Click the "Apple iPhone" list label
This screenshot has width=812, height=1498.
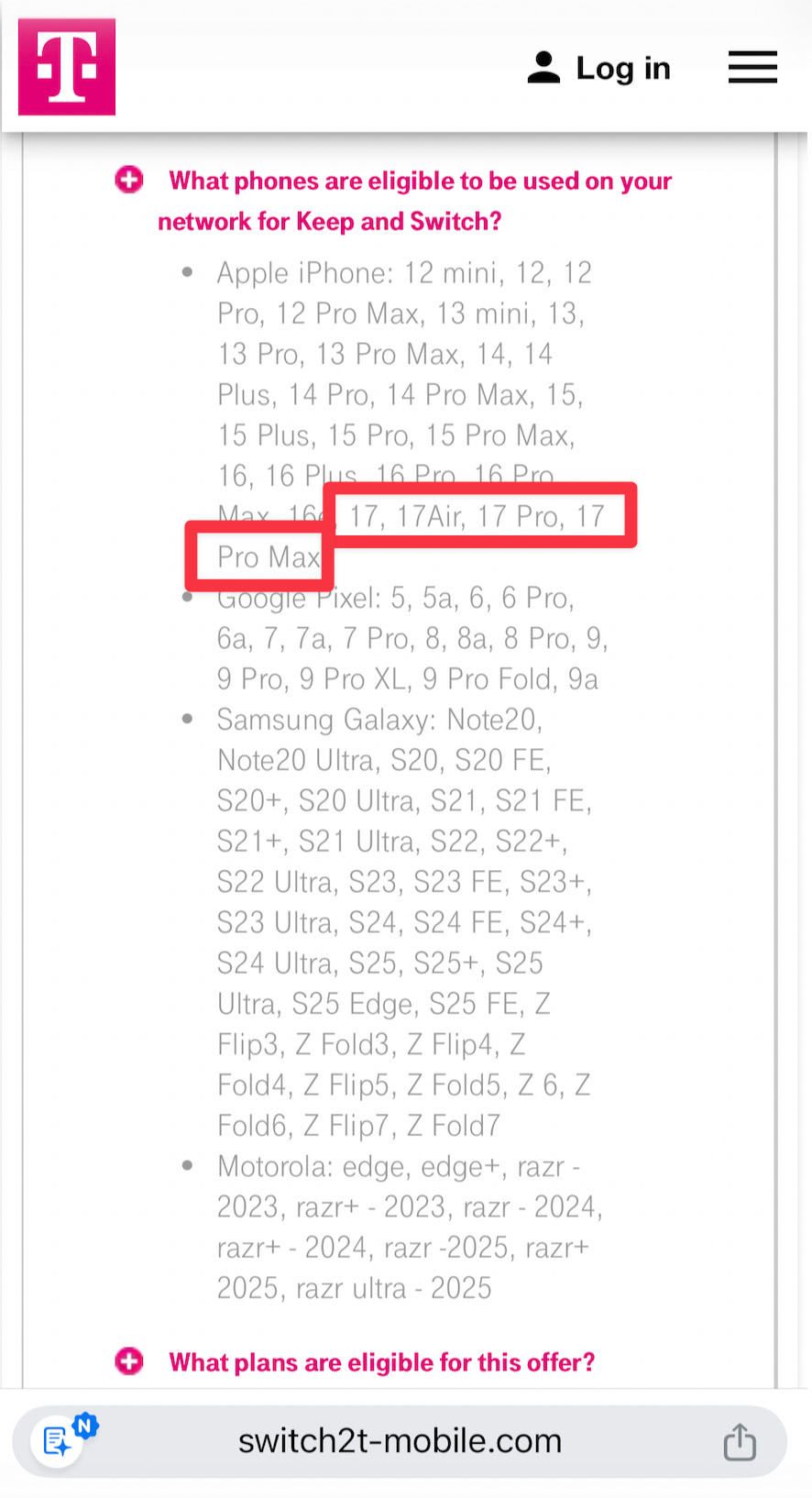pos(303,273)
